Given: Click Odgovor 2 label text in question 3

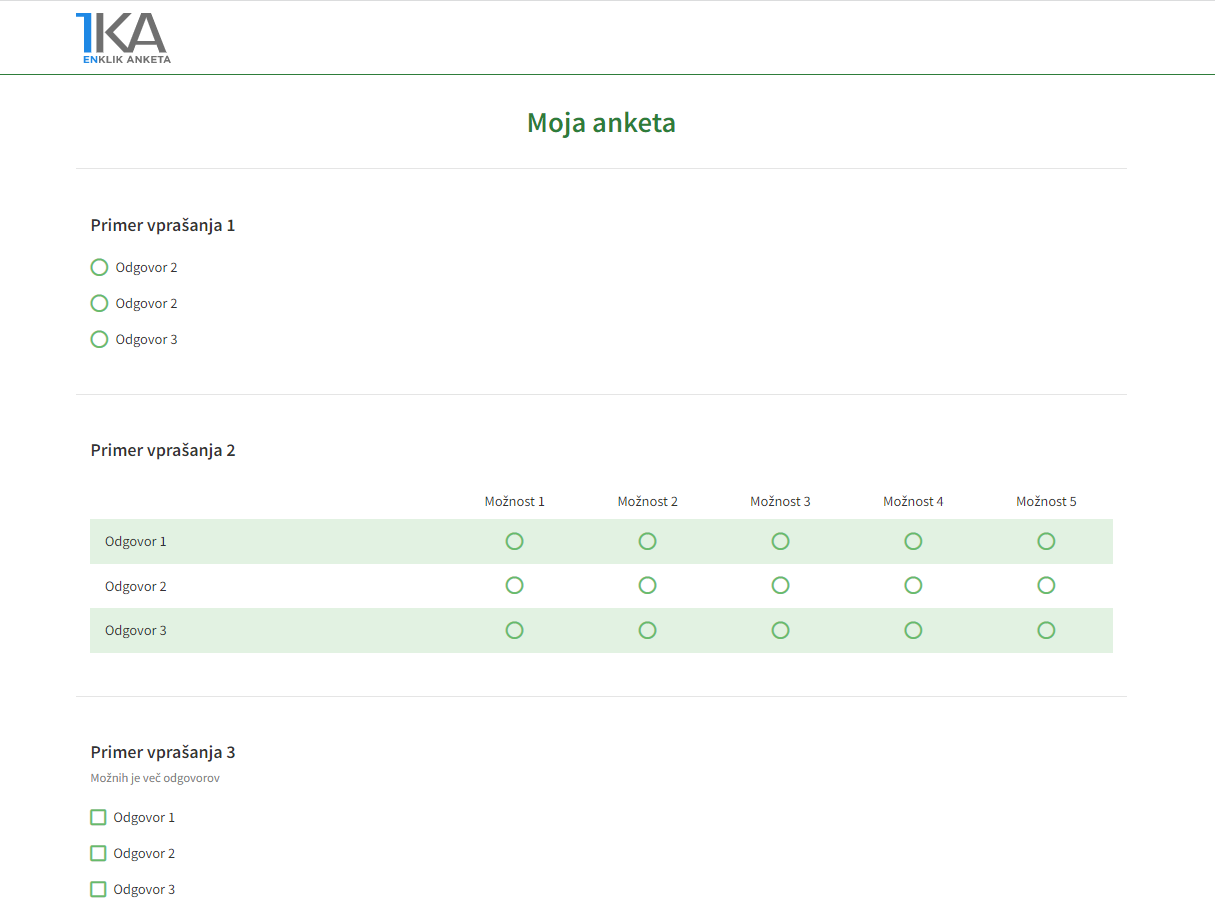Looking at the screenshot, I should tap(144, 853).
